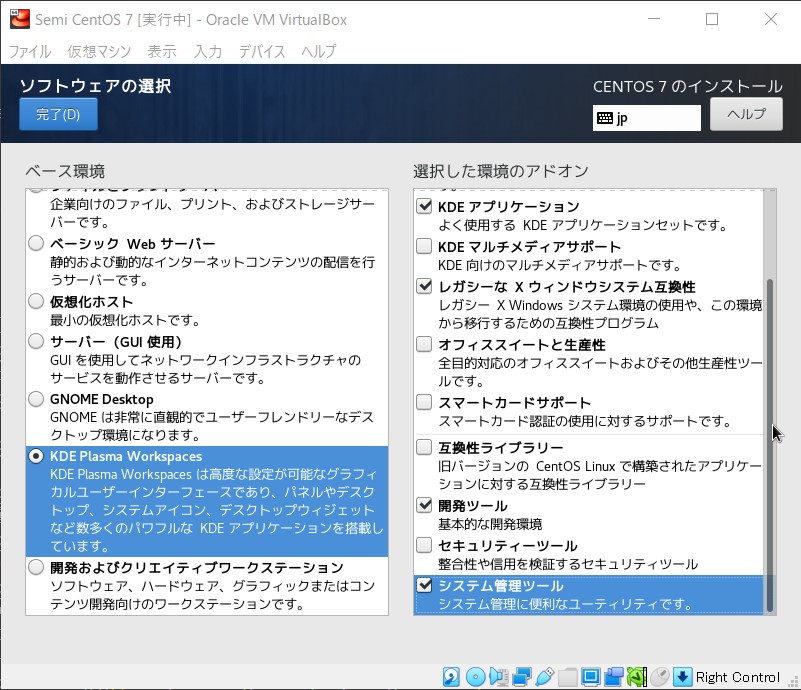Click the ソフトウェアの選択 heading
The width and height of the screenshot is (801, 690).
coord(96,86)
